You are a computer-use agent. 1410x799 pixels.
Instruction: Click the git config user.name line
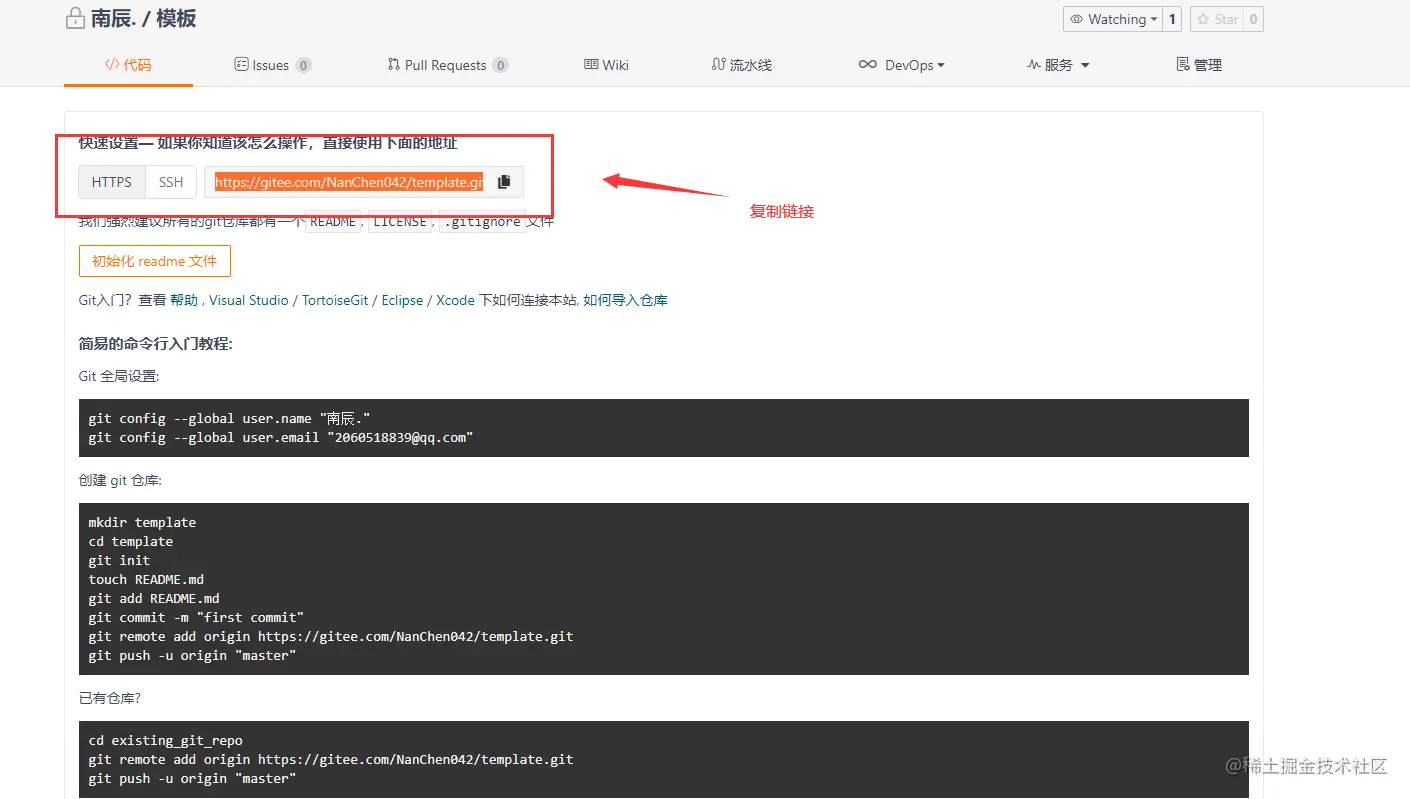click(229, 418)
